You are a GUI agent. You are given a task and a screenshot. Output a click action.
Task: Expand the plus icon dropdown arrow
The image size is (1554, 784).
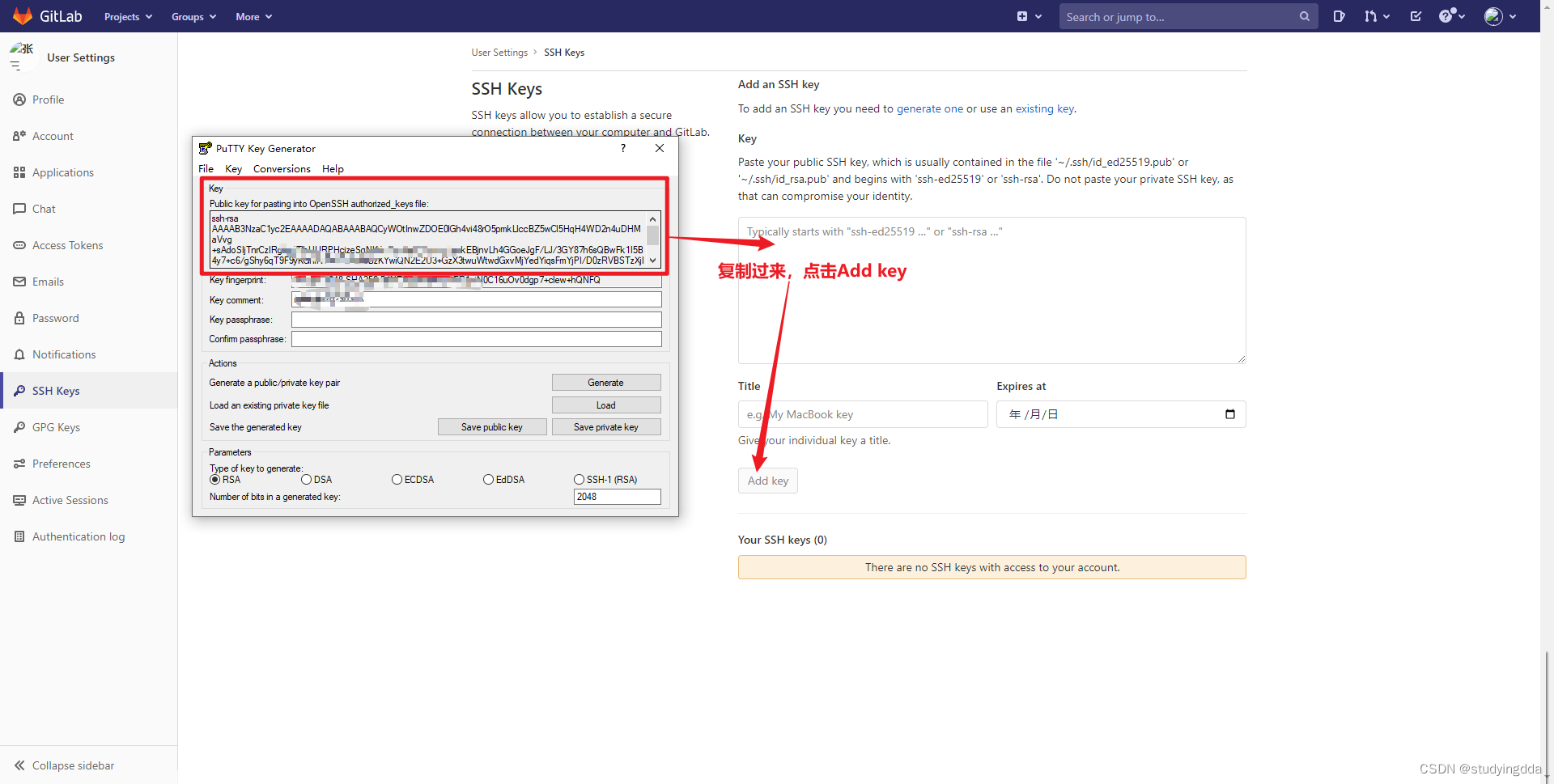tap(1038, 17)
